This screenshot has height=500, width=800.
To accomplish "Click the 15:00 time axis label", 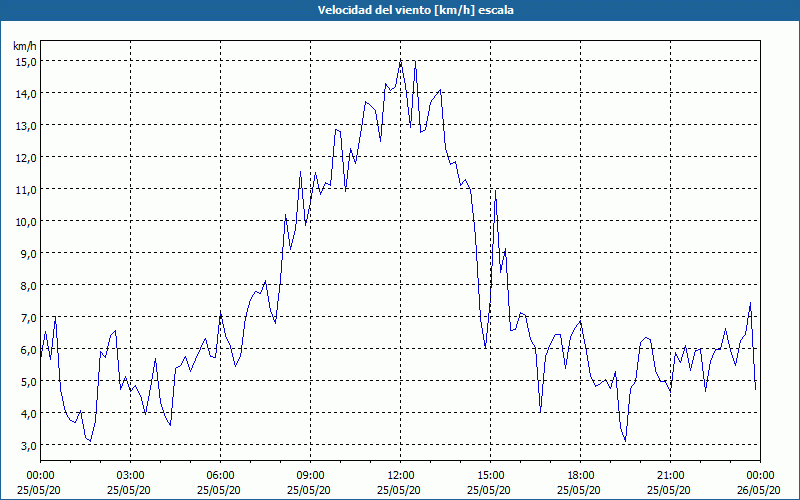I will coord(490,476).
